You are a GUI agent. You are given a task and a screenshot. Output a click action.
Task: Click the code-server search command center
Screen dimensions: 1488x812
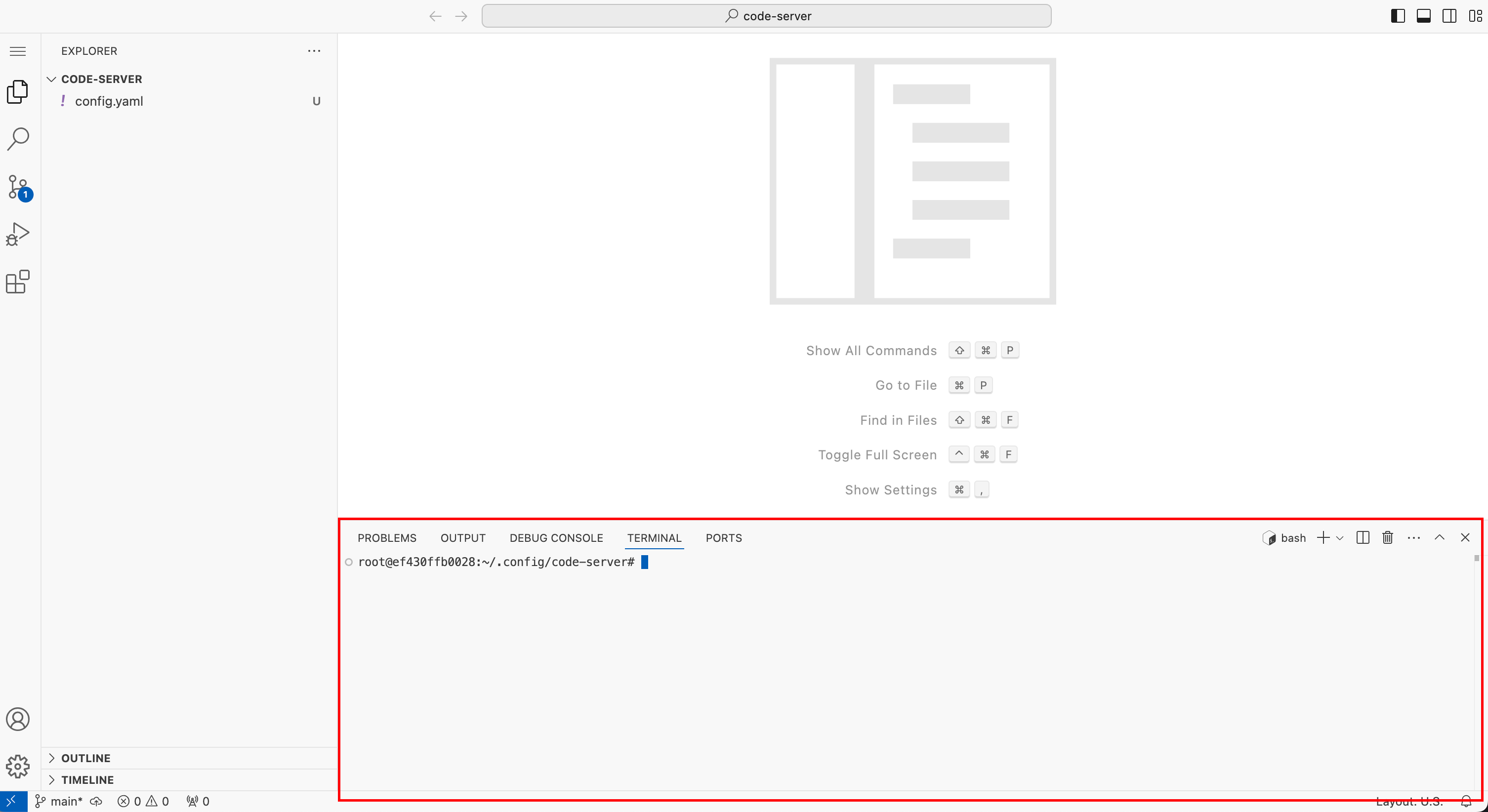767,16
